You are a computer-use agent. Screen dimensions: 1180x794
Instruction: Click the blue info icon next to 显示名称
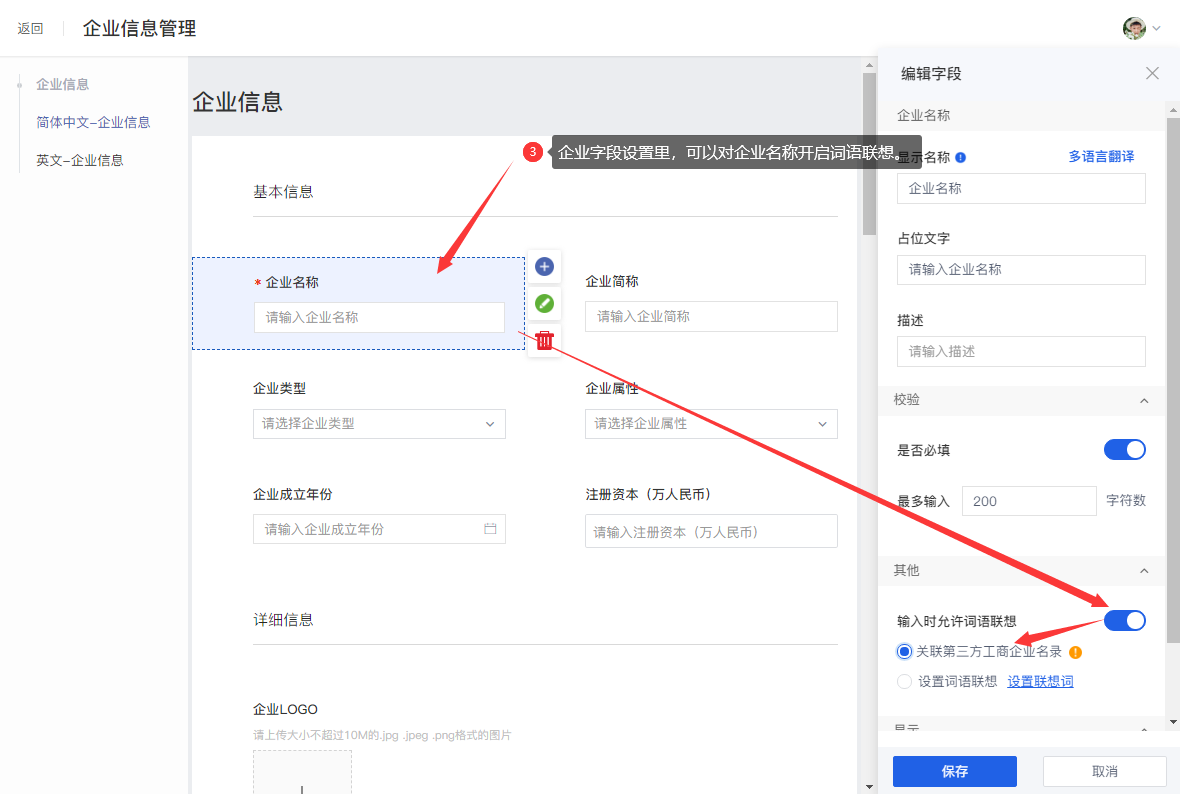click(x=960, y=157)
